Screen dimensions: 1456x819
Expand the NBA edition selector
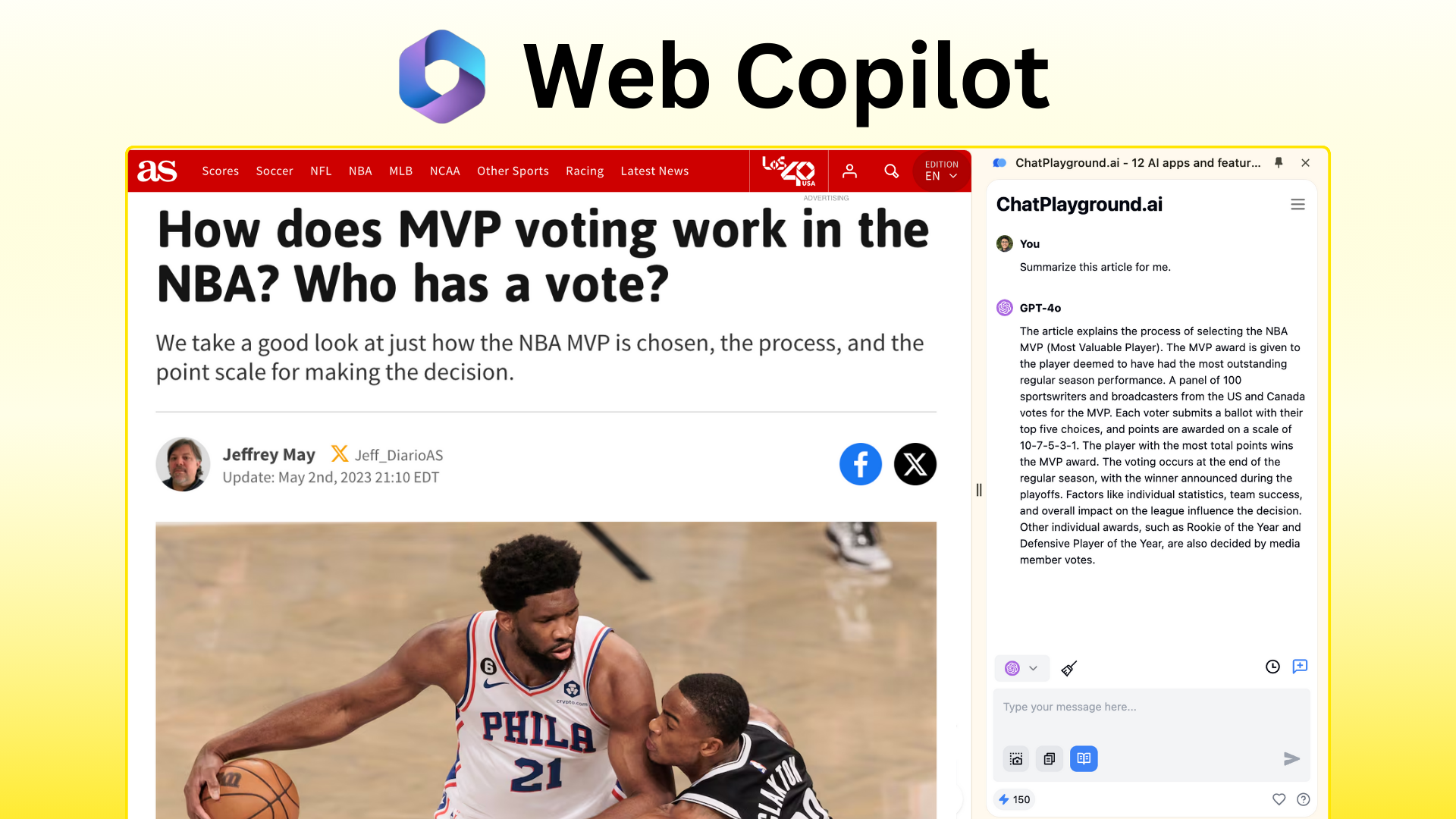940,170
